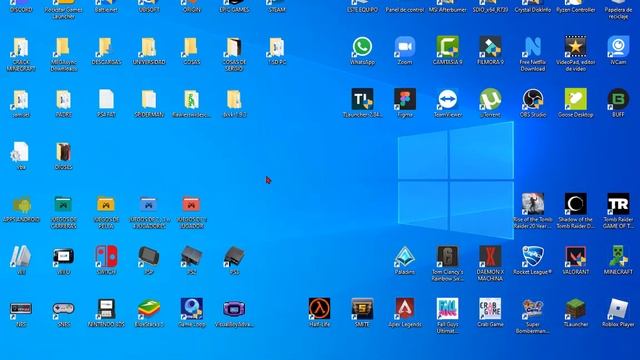Open the GameLoop shortcut
640x360 pixels.
pyautogui.click(x=191, y=309)
